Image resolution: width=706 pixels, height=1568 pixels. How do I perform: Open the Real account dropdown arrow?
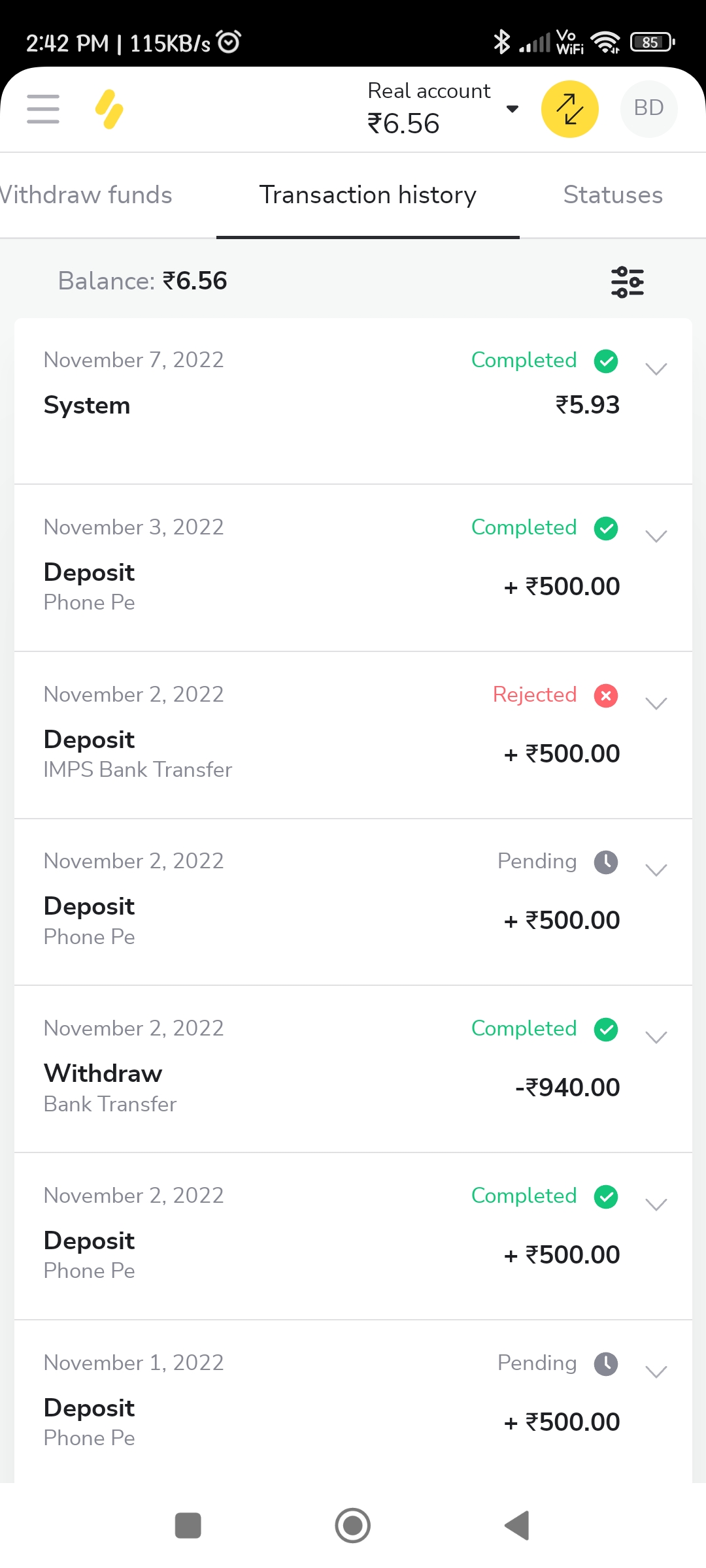(x=513, y=109)
